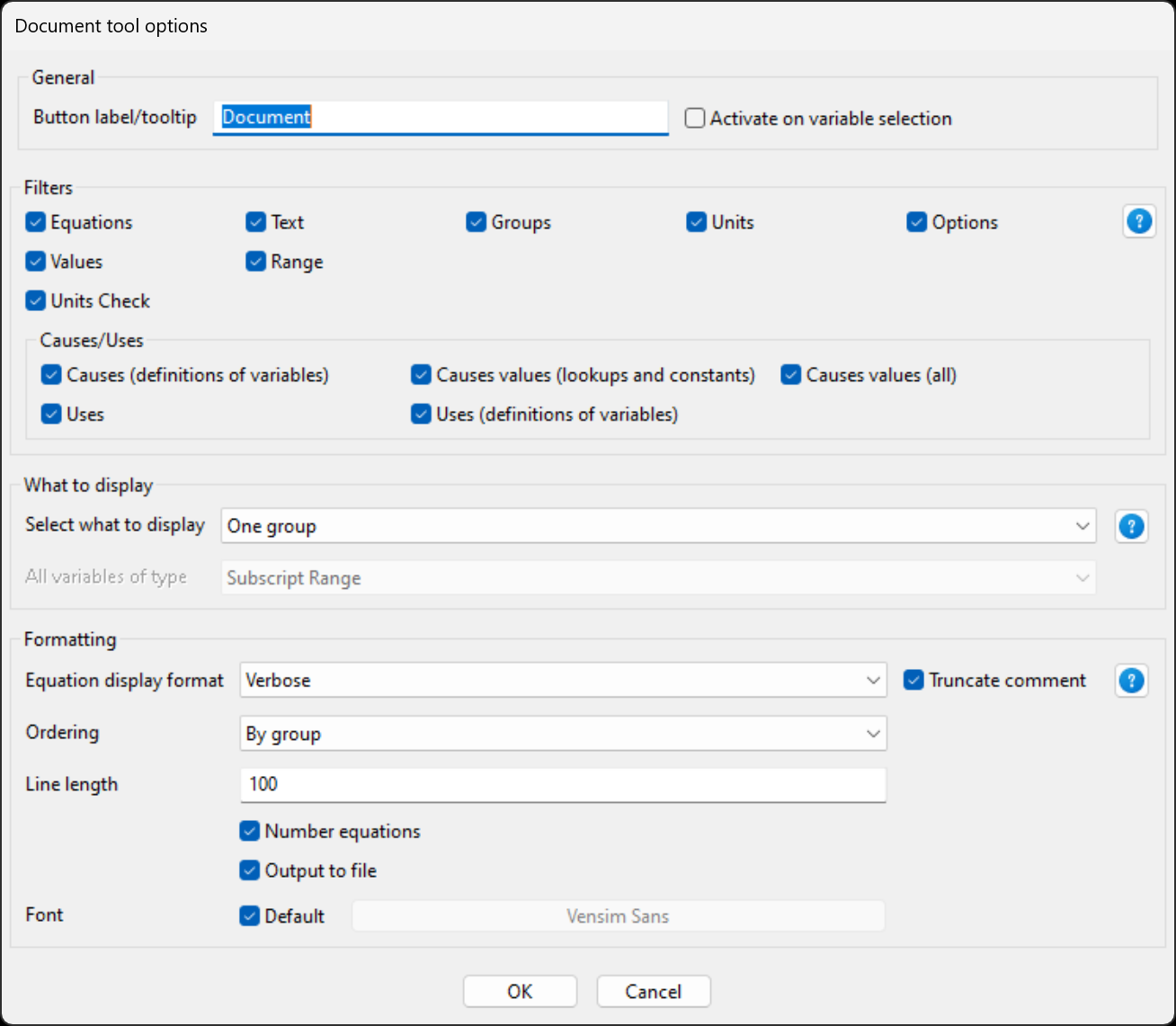Click the OK button
This screenshot has width=1176, height=1026.
(x=520, y=991)
